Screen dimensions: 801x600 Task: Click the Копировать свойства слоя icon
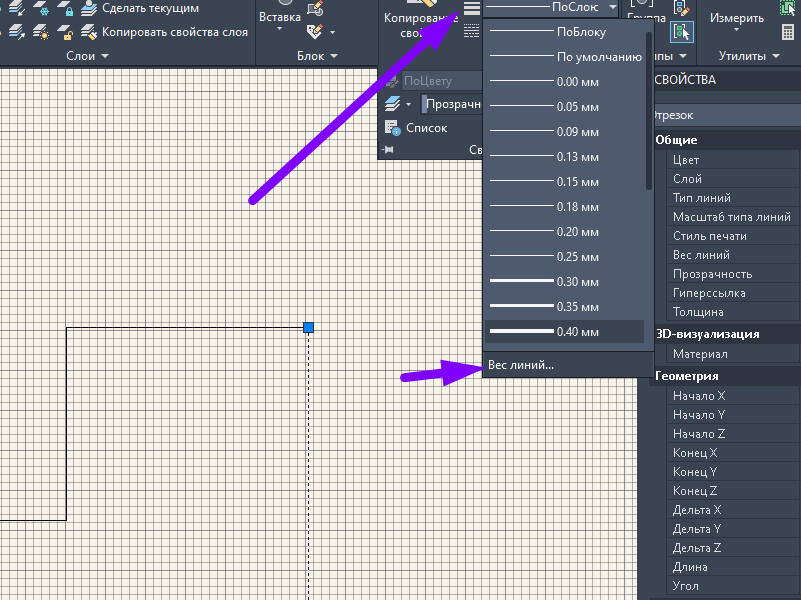89,32
